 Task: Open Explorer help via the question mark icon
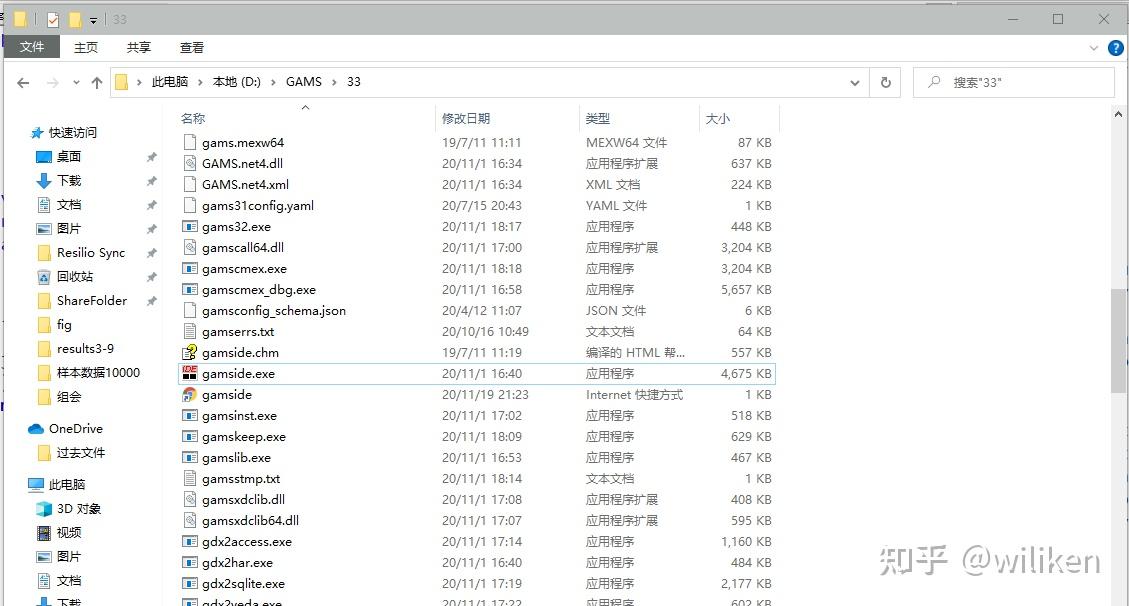pos(1116,47)
